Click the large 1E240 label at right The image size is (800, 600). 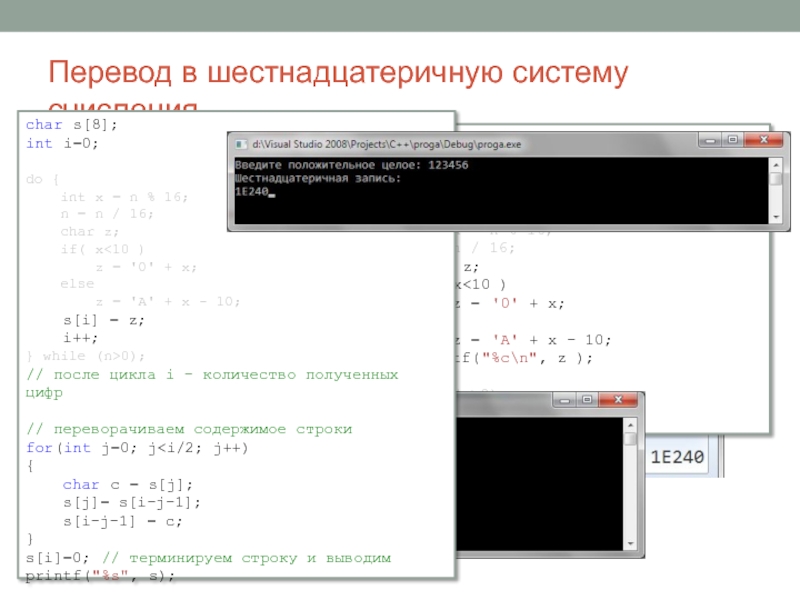coord(677,457)
